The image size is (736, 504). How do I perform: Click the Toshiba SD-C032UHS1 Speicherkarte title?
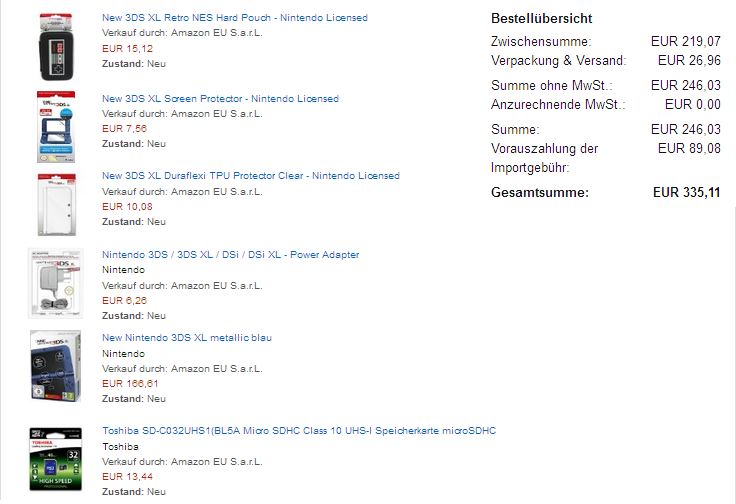[x=299, y=431]
